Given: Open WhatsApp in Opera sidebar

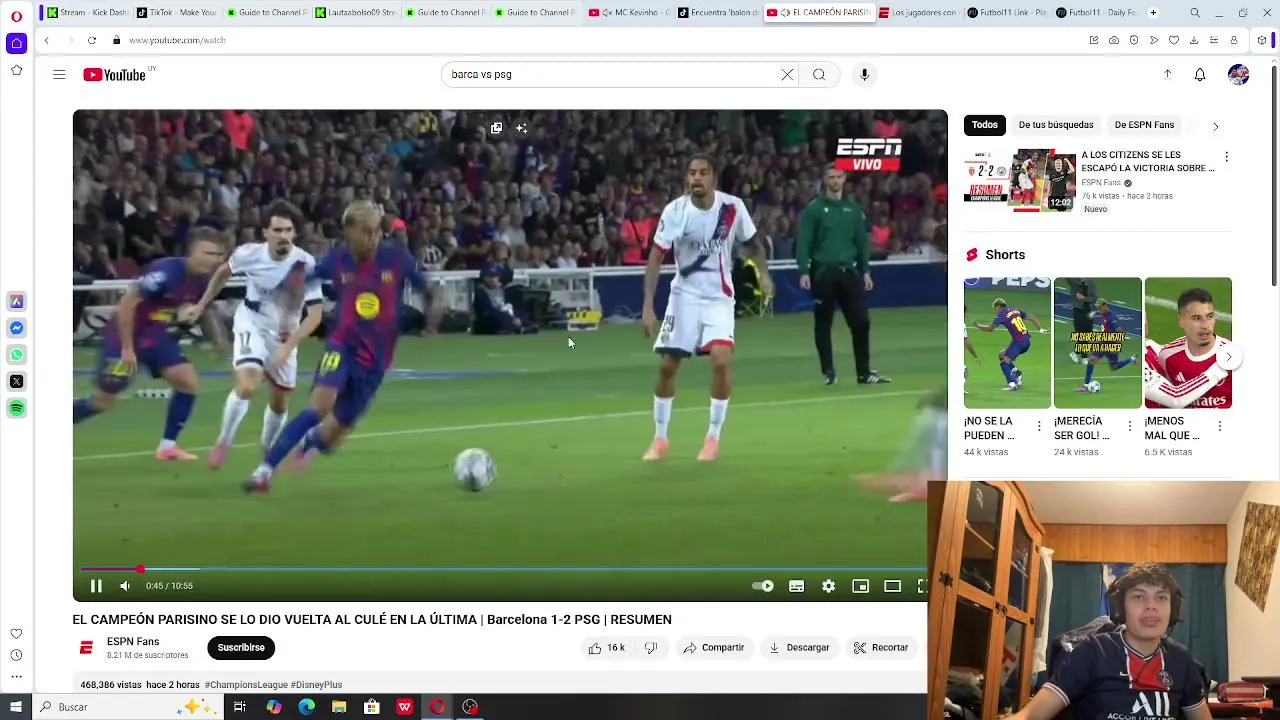Looking at the screenshot, I should (16, 355).
